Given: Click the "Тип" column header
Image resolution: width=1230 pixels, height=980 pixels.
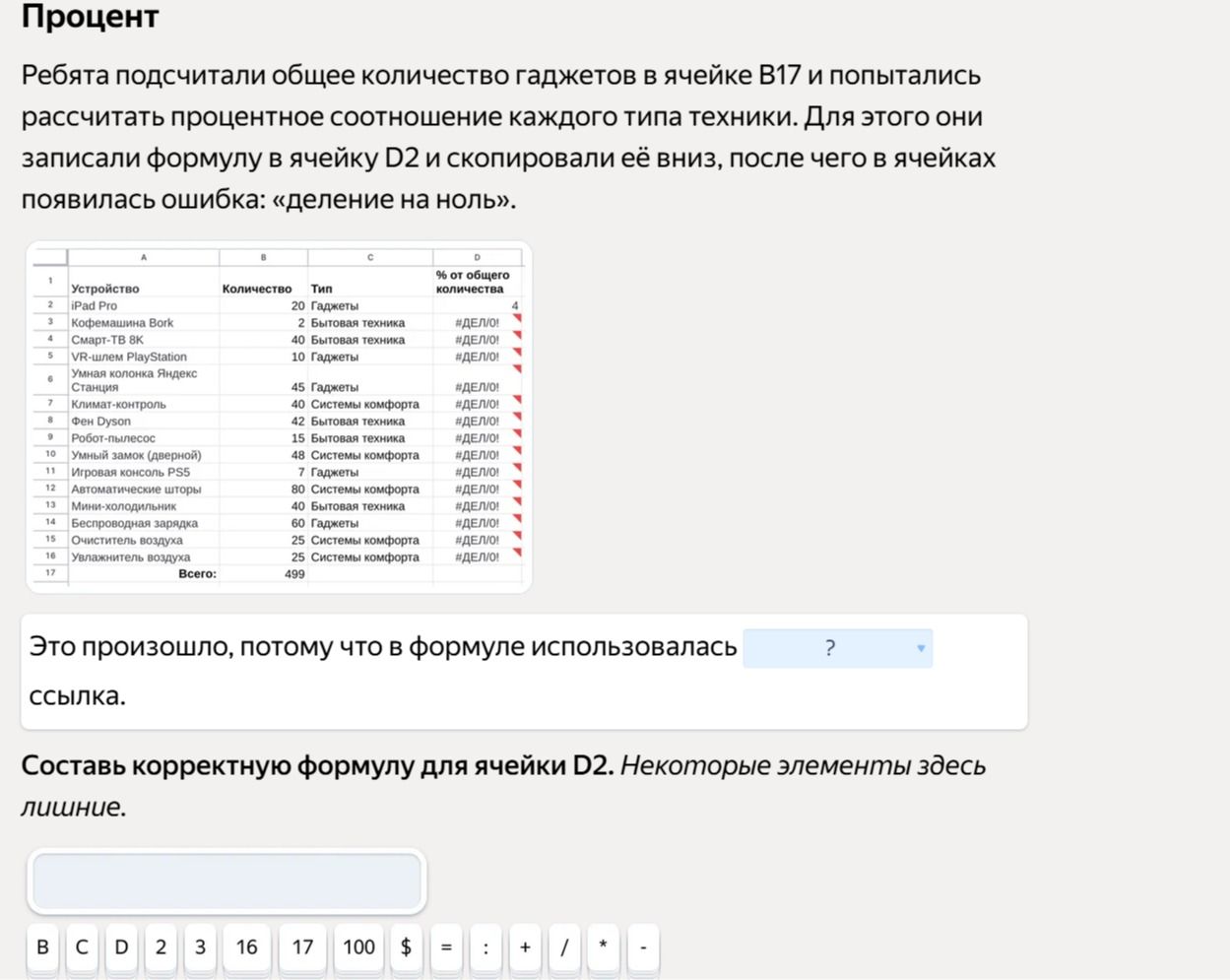Looking at the screenshot, I should click(x=322, y=289).
